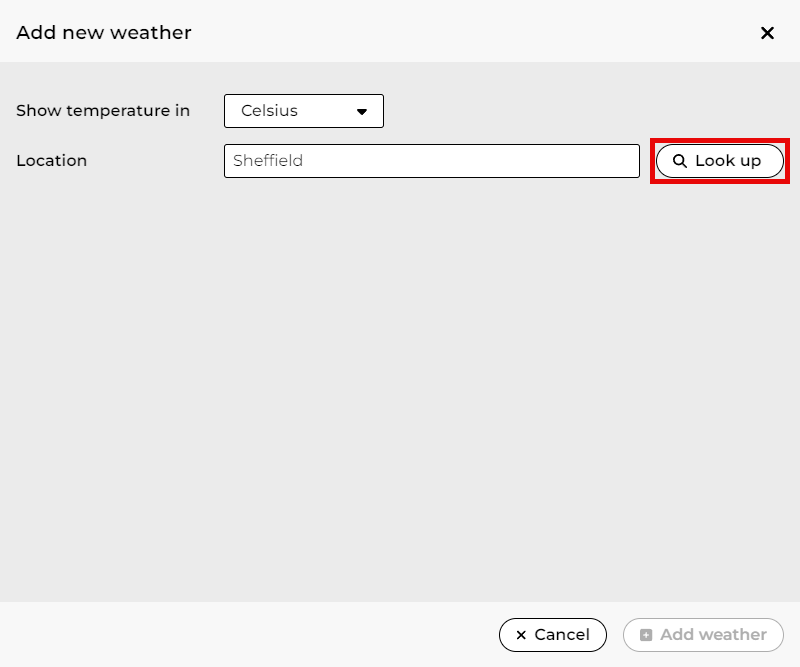Click the "Add weather" text label

(713, 635)
